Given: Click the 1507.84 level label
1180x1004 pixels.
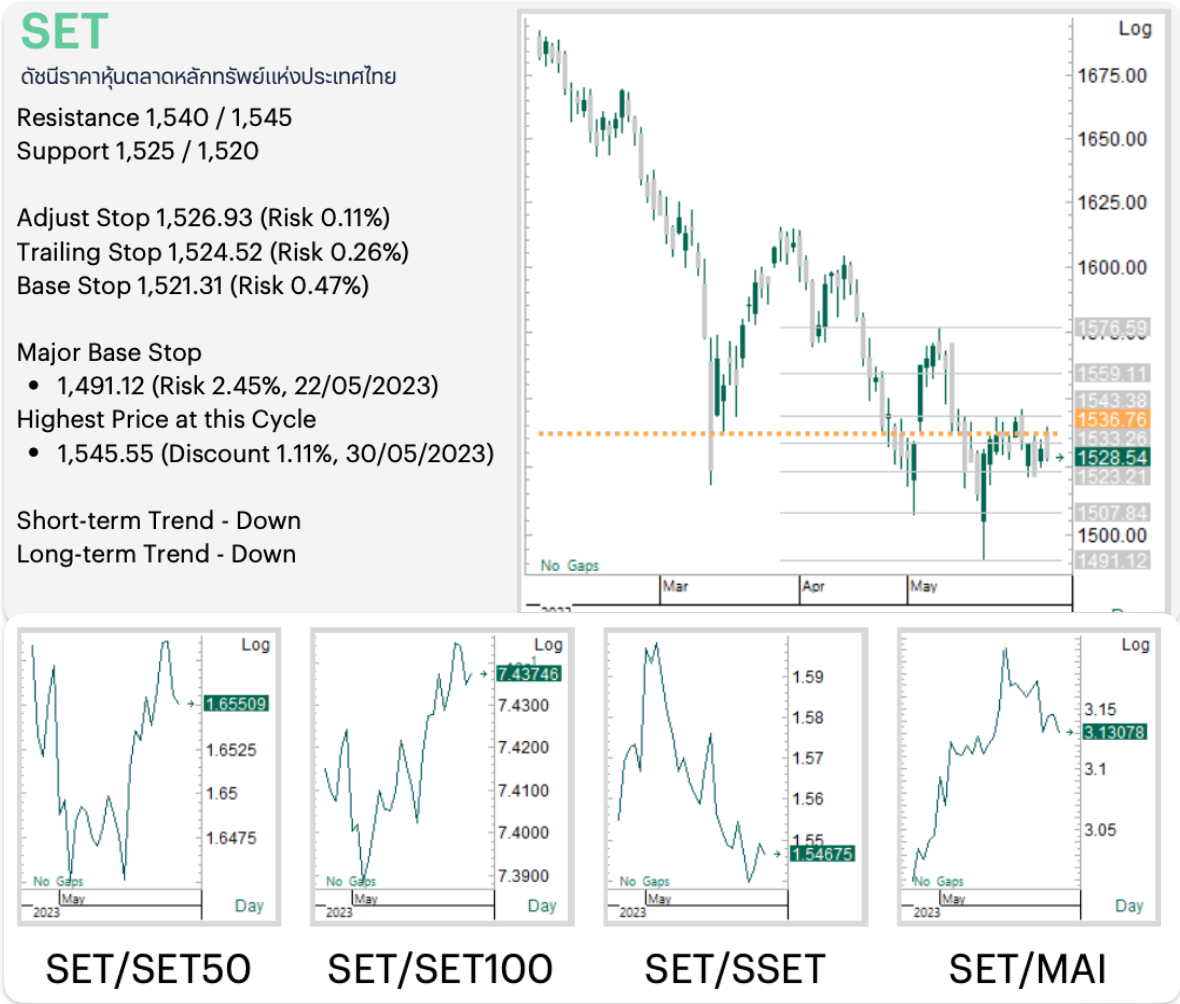Looking at the screenshot, I should 1112,513.
